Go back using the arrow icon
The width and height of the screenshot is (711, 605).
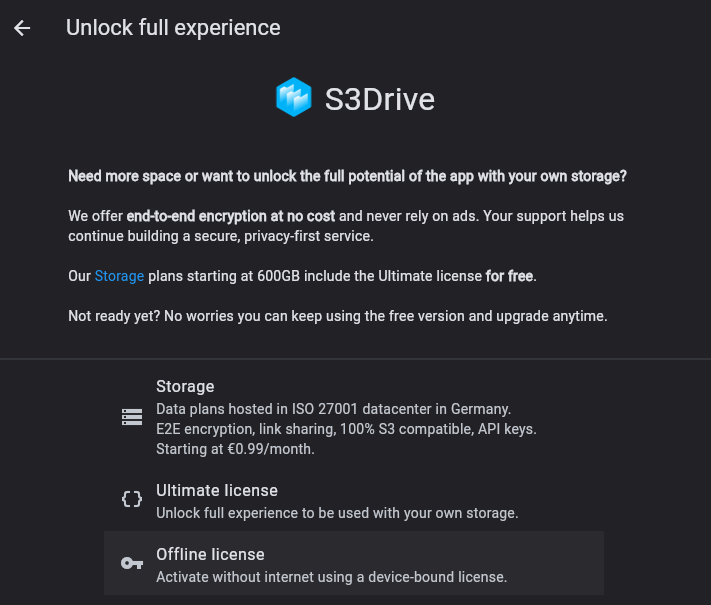coord(22,28)
